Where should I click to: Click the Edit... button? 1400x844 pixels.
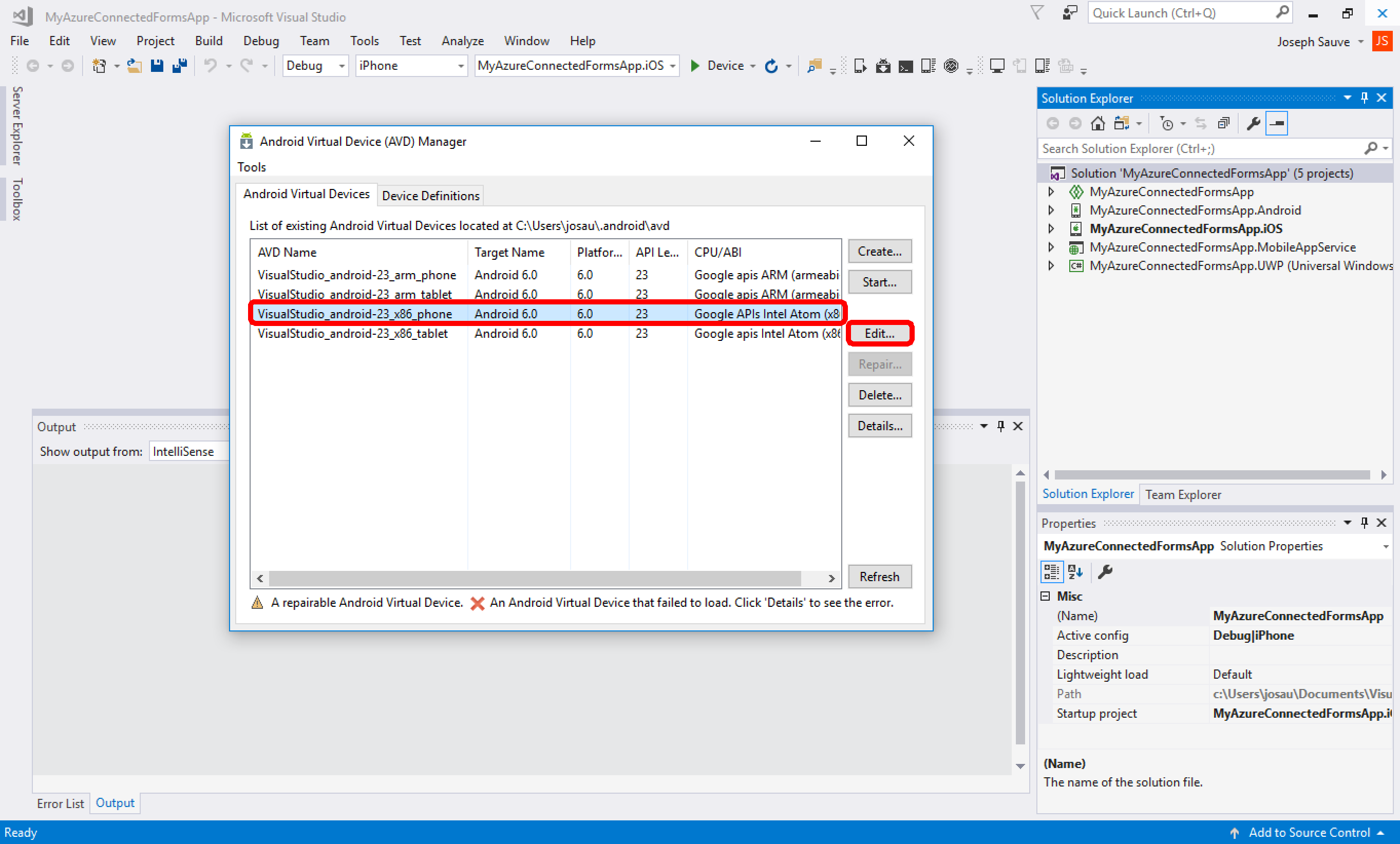880,333
